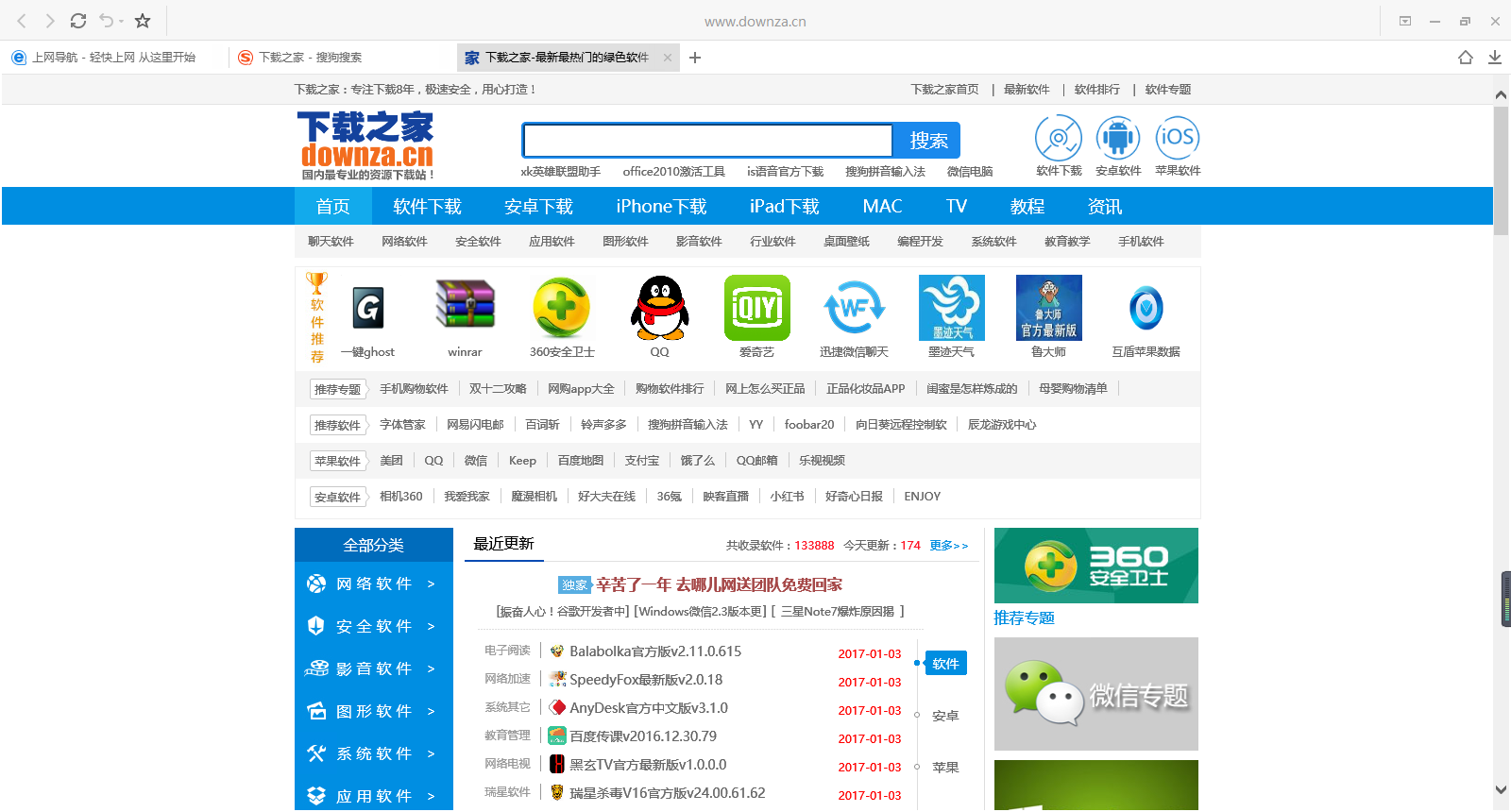
Task: Open the 互盾苹果数据 icon
Action: (x=1146, y=308)
